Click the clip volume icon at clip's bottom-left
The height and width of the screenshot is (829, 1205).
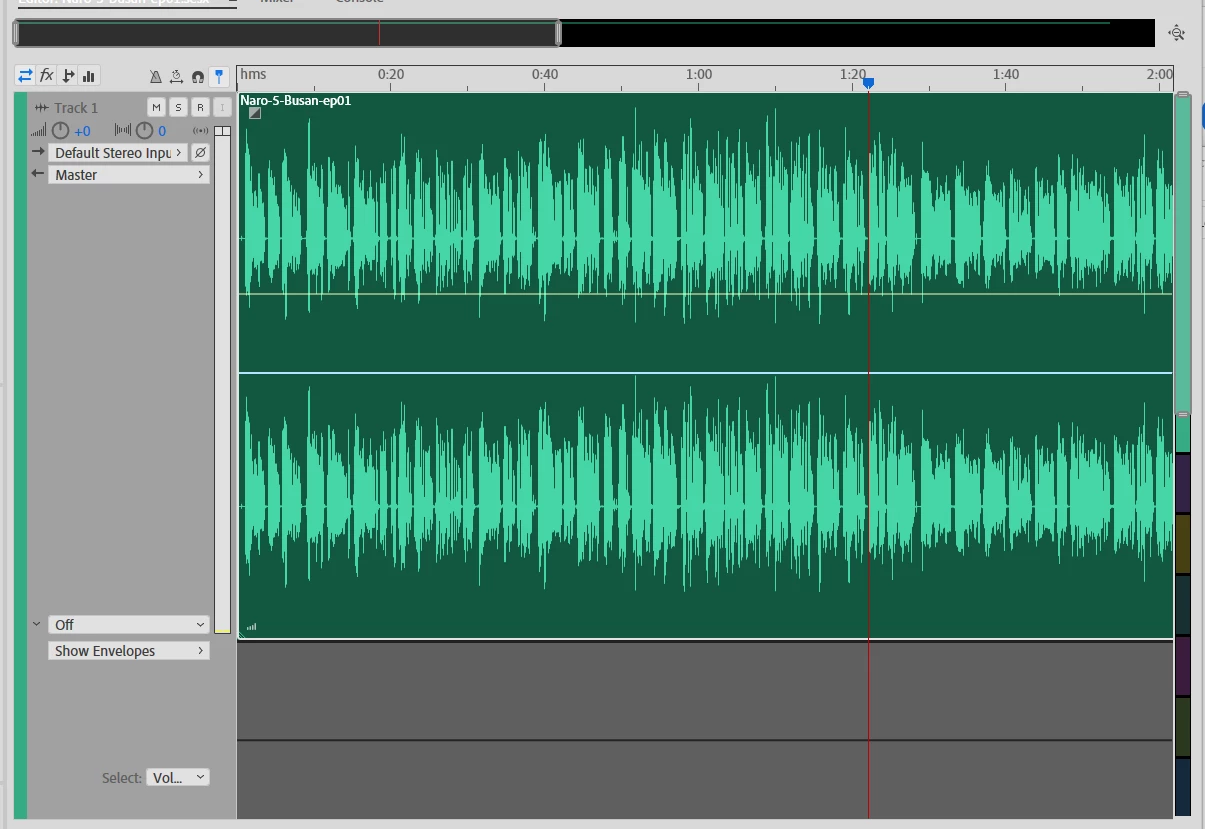[251, 627]
